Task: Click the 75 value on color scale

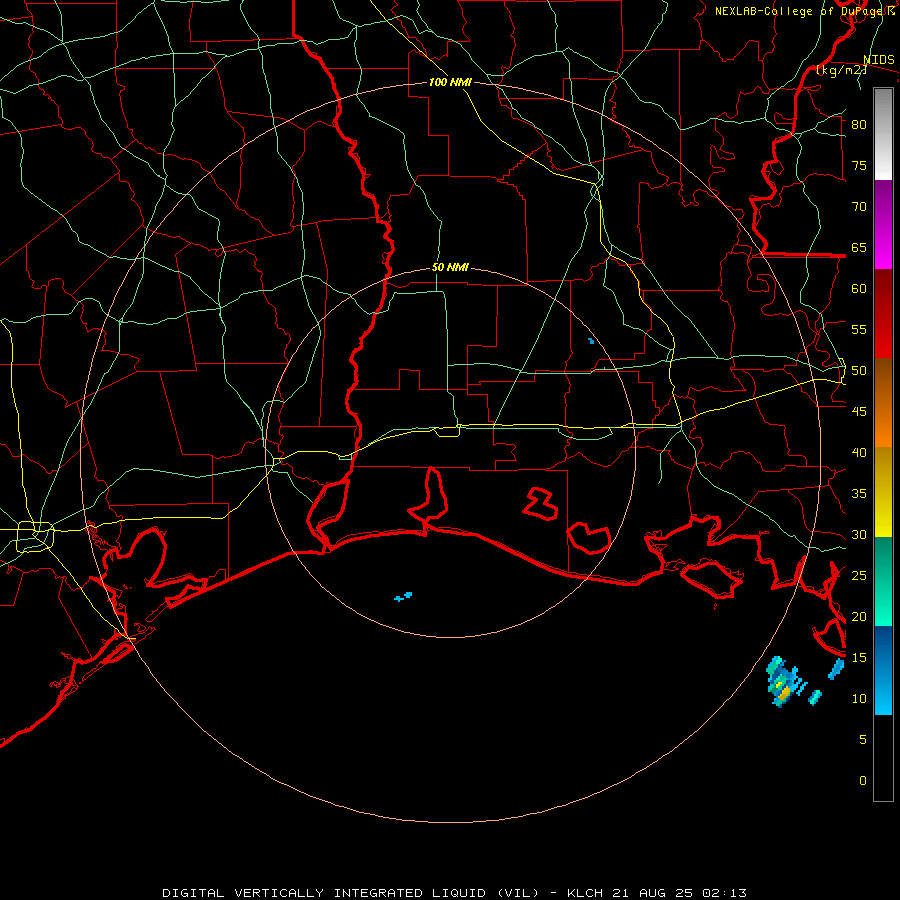Action: click(x=859, y=165)
